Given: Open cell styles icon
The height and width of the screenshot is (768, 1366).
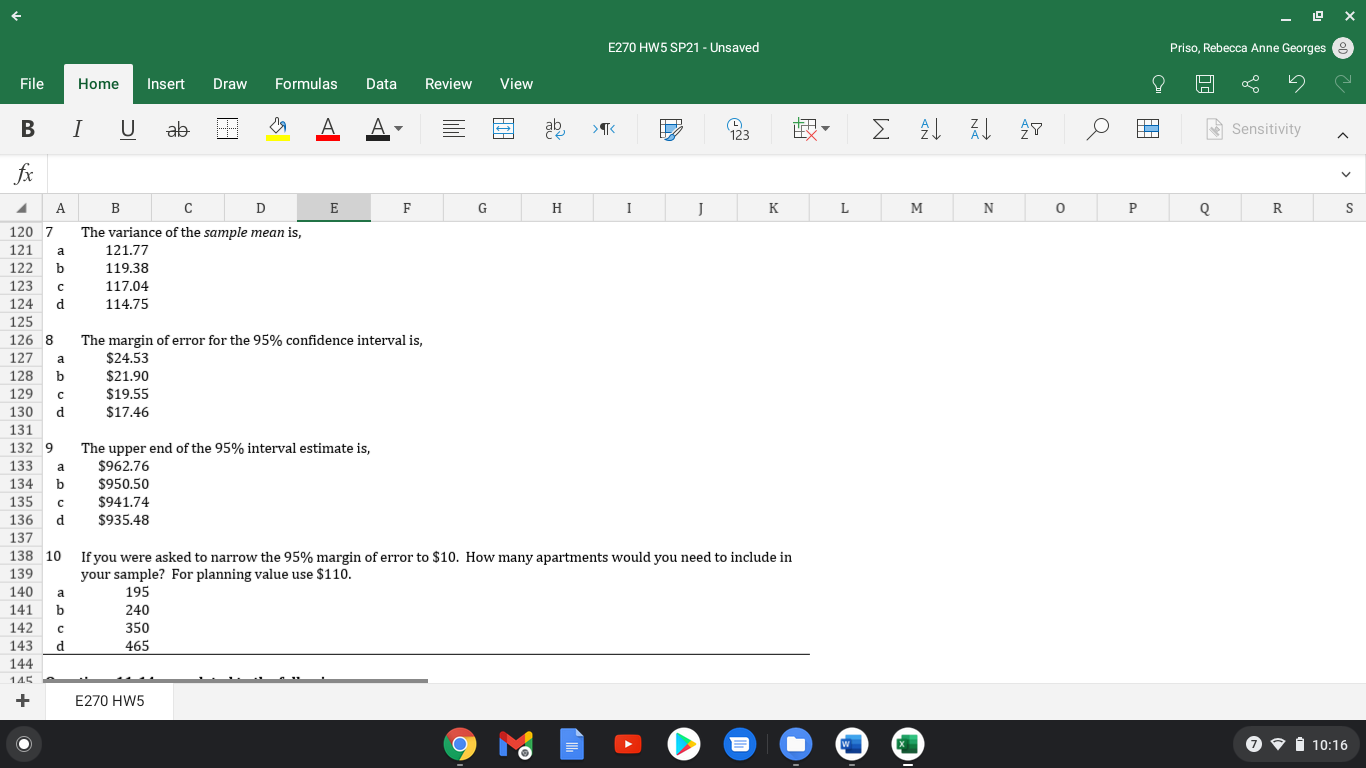Looking at the screenshot, I should 671,129.
